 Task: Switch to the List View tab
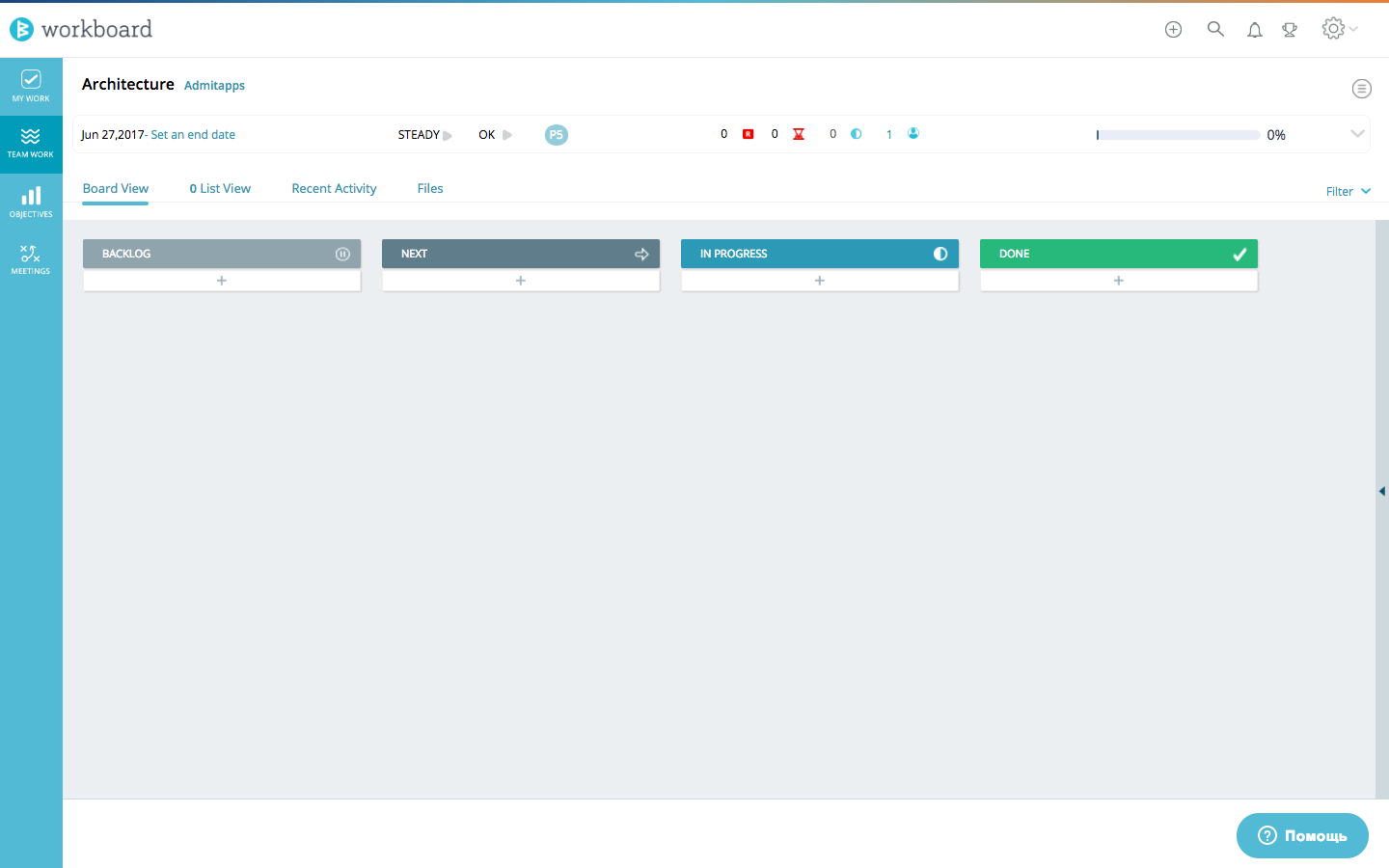[220, 188]
